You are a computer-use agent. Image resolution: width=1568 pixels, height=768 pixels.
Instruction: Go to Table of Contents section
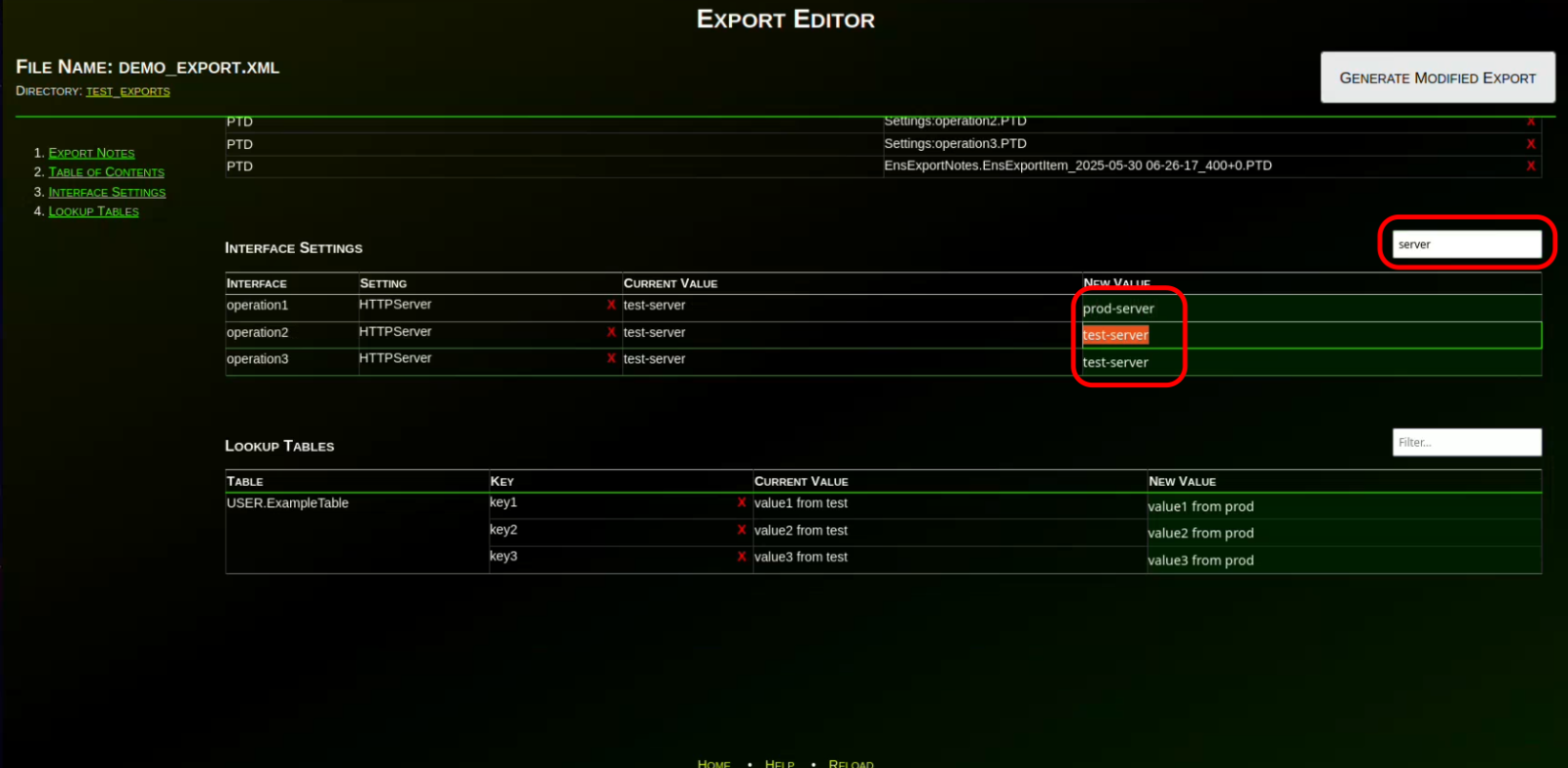point(106,172)
